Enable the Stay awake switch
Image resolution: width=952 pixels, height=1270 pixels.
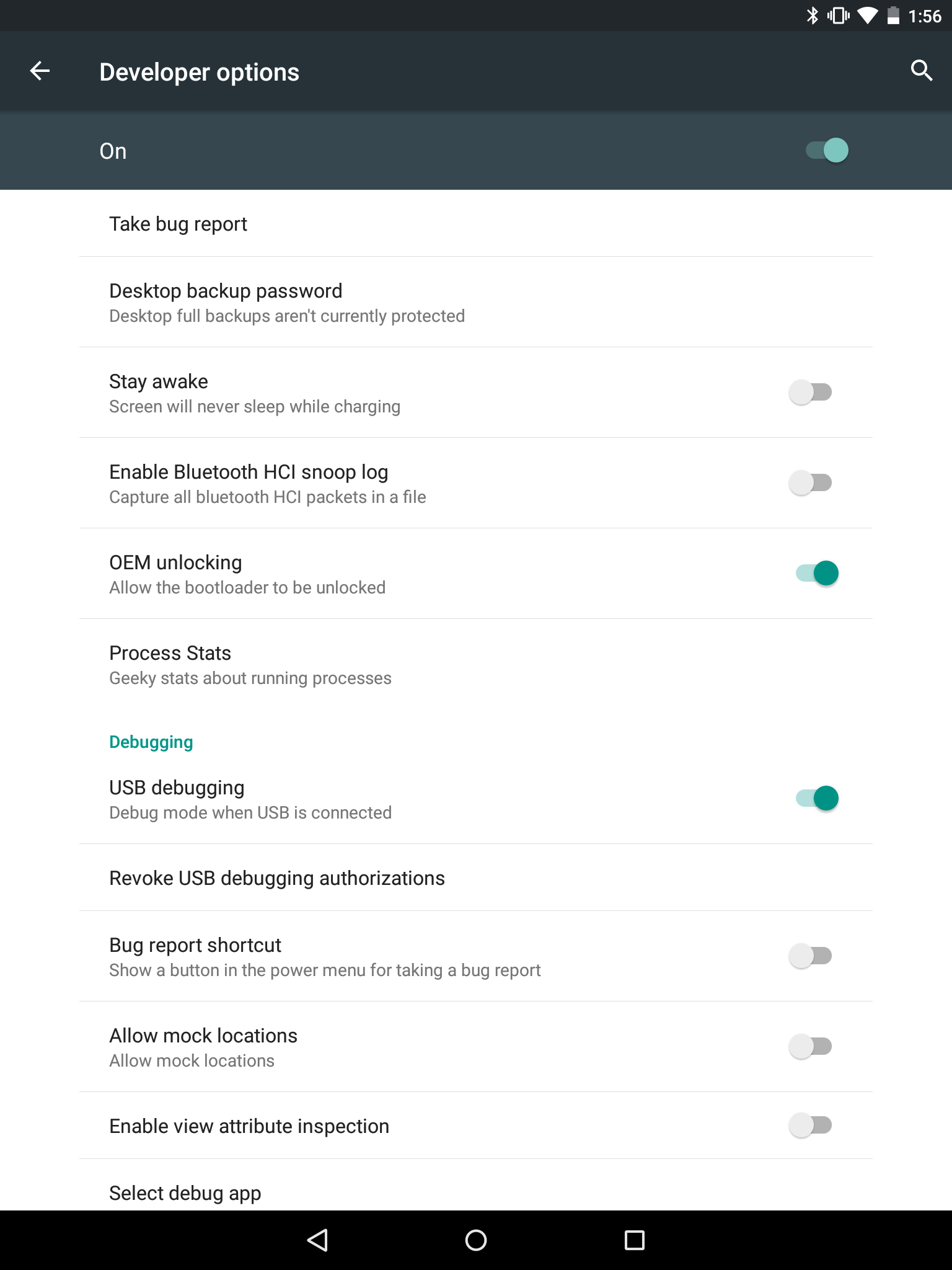point(810,392)
